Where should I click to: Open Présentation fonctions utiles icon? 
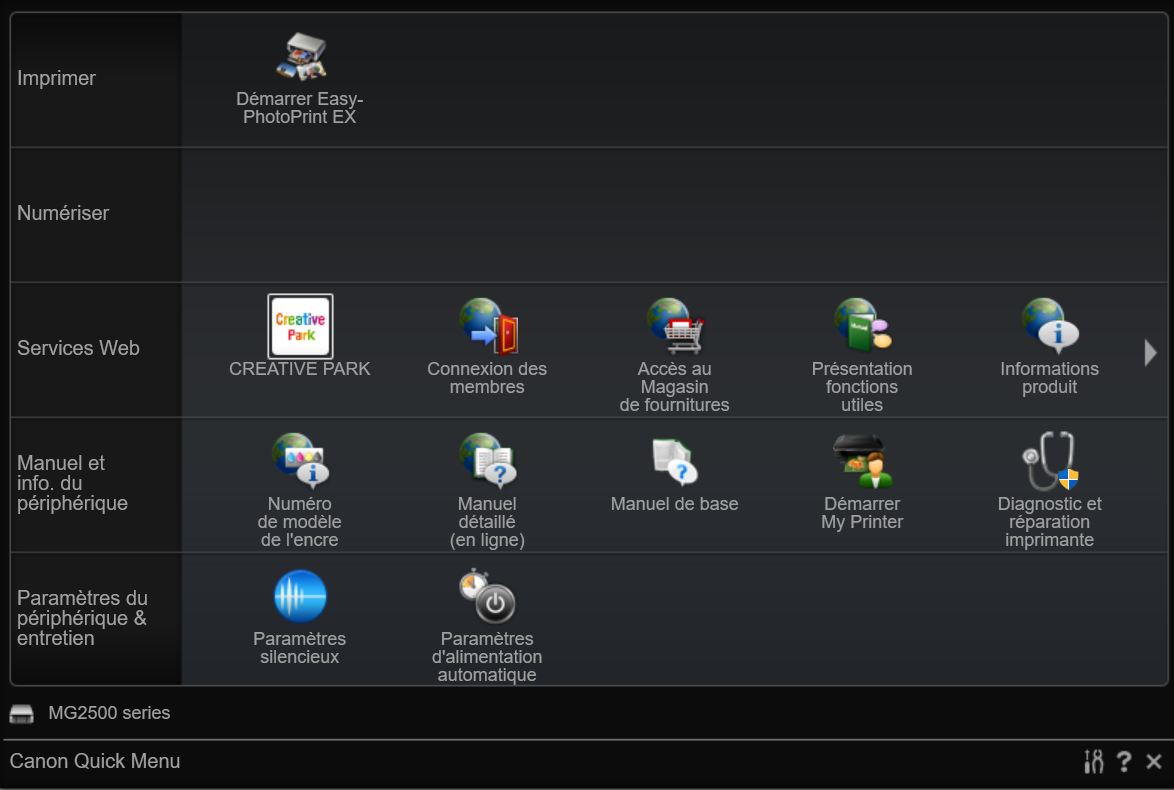click(862, 326)
